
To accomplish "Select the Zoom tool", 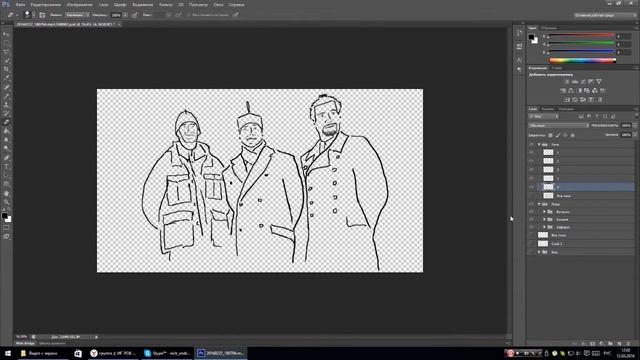I will tap(6, 202).
